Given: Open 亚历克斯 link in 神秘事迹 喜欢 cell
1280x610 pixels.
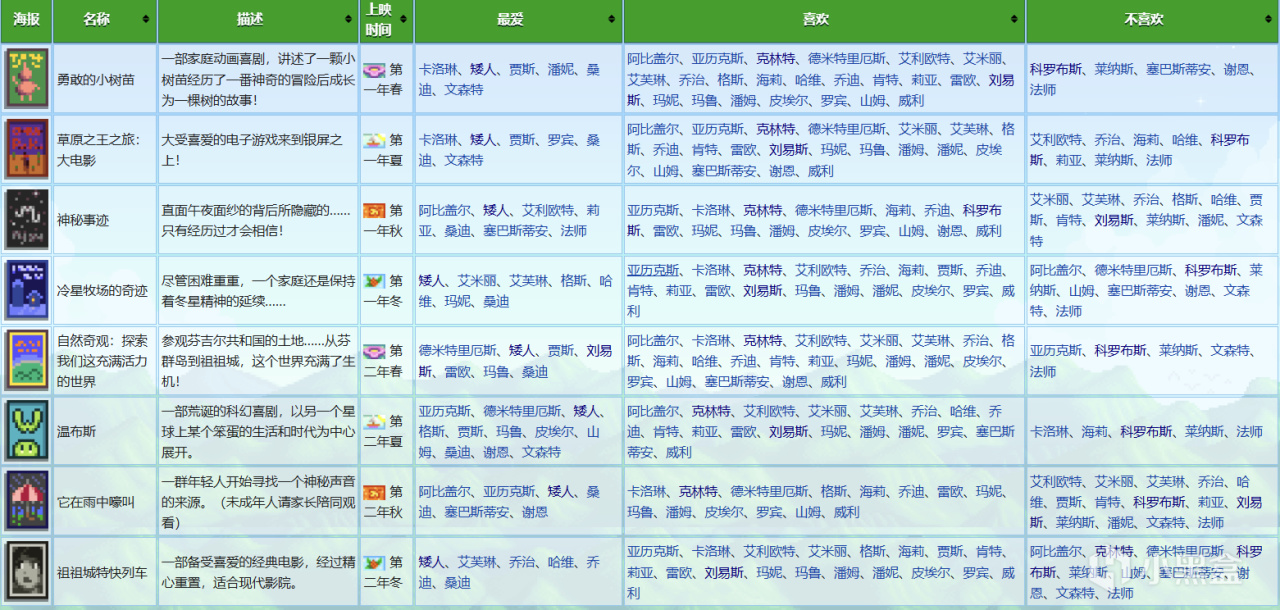Looking at the screenshot, I should [653, 211].
